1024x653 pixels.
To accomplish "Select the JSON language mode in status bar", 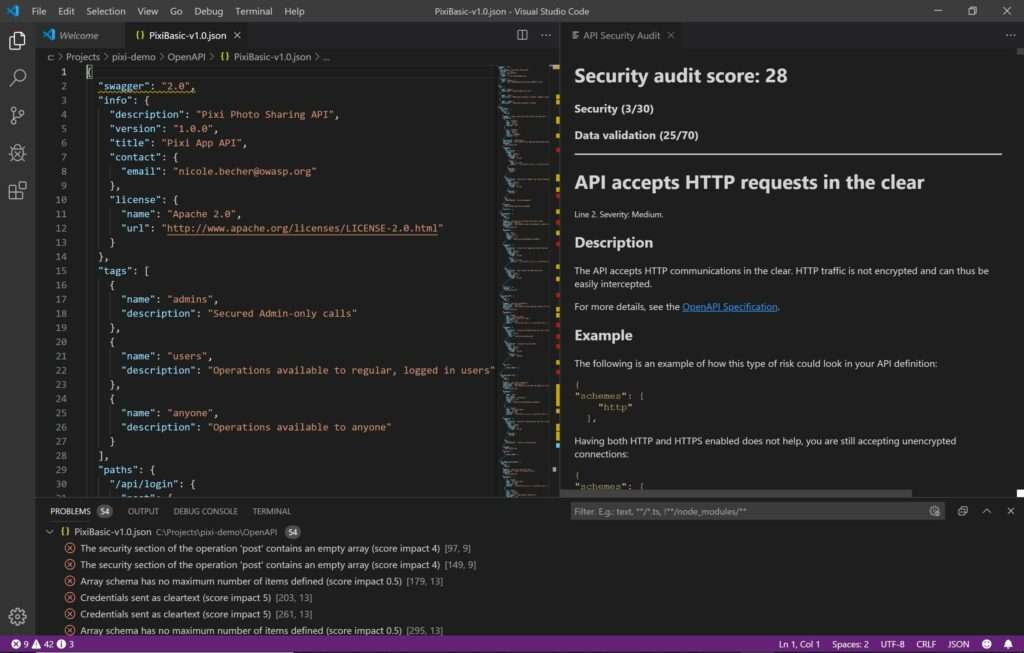I will (957, 644).
